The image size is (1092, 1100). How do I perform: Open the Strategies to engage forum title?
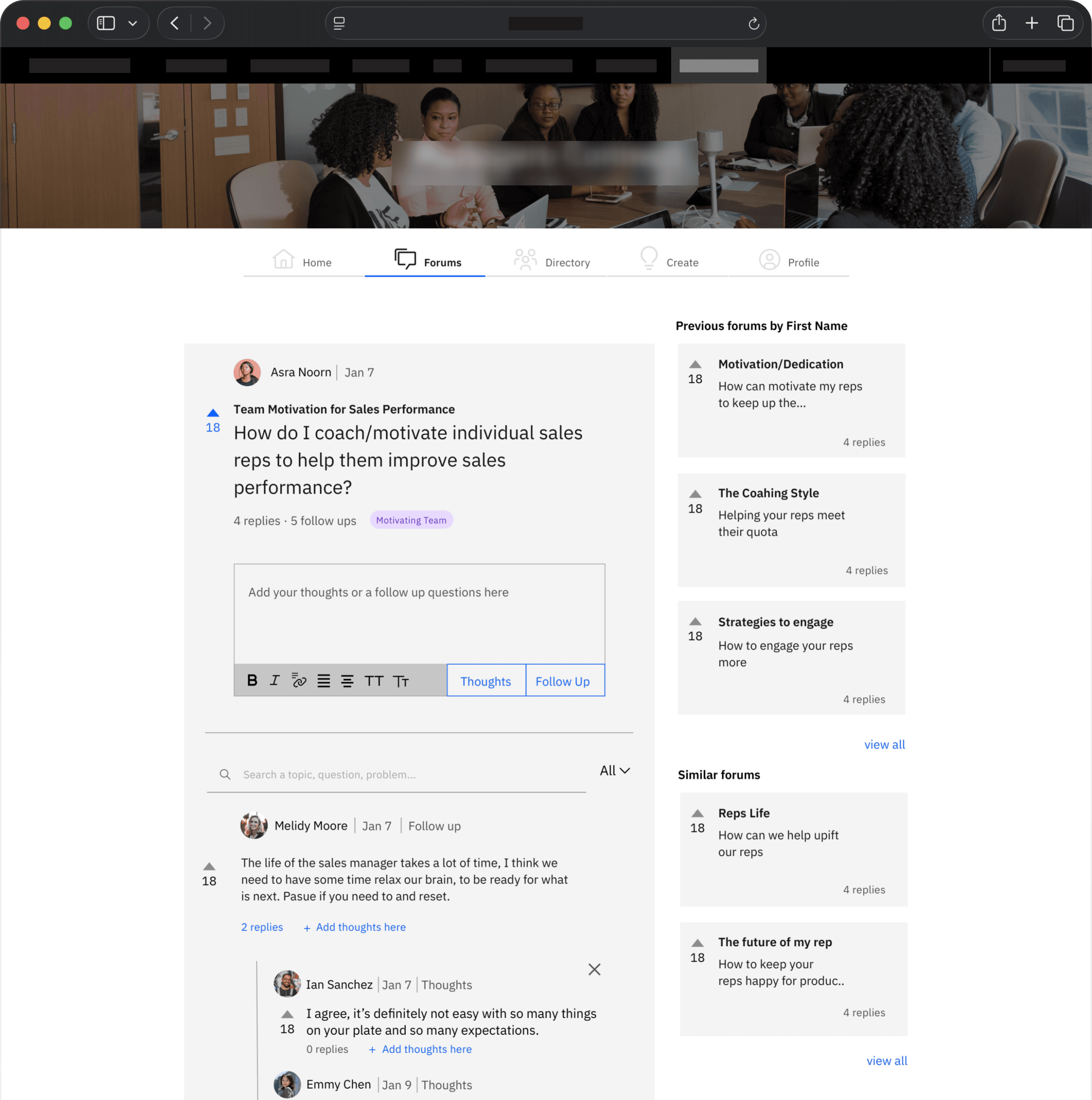775,622
